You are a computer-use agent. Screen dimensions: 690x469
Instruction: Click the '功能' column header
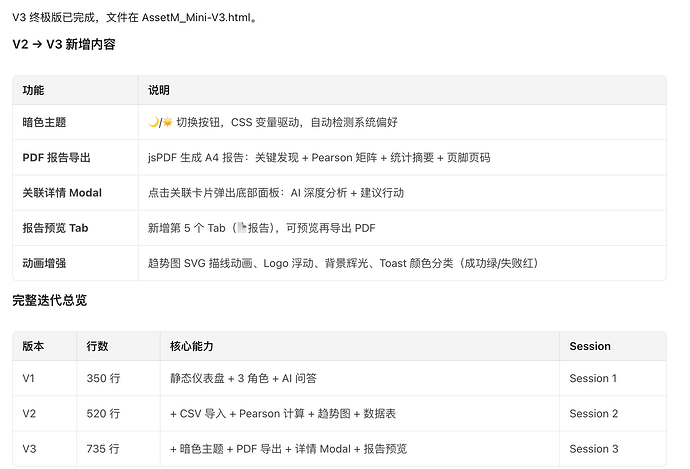tap(75, 90)
